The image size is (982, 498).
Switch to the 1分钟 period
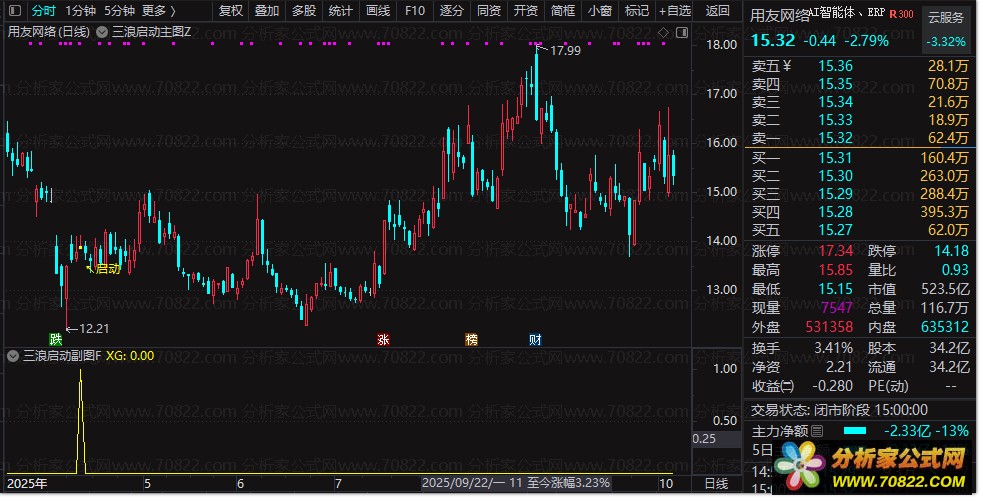(x=81, y=11)
